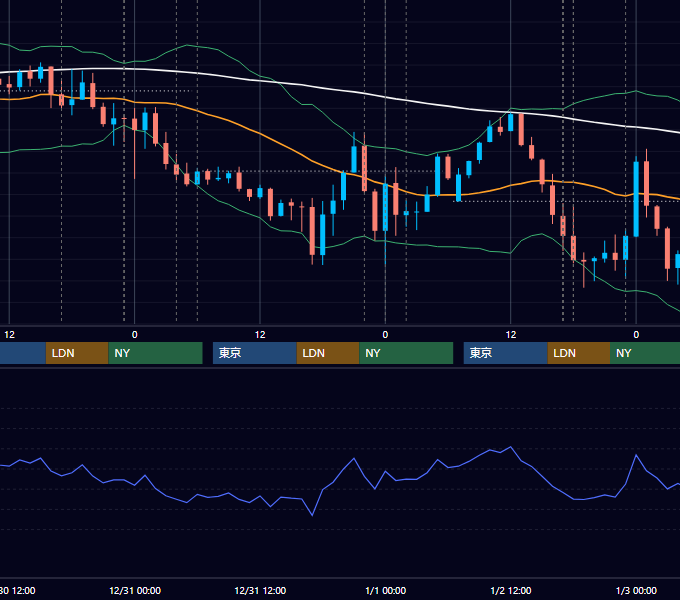Viewport: 680px width, 600px height.
Task: Click the 東京 session block on 12/31
Action: pyautogui.click(x=255, y=353)
